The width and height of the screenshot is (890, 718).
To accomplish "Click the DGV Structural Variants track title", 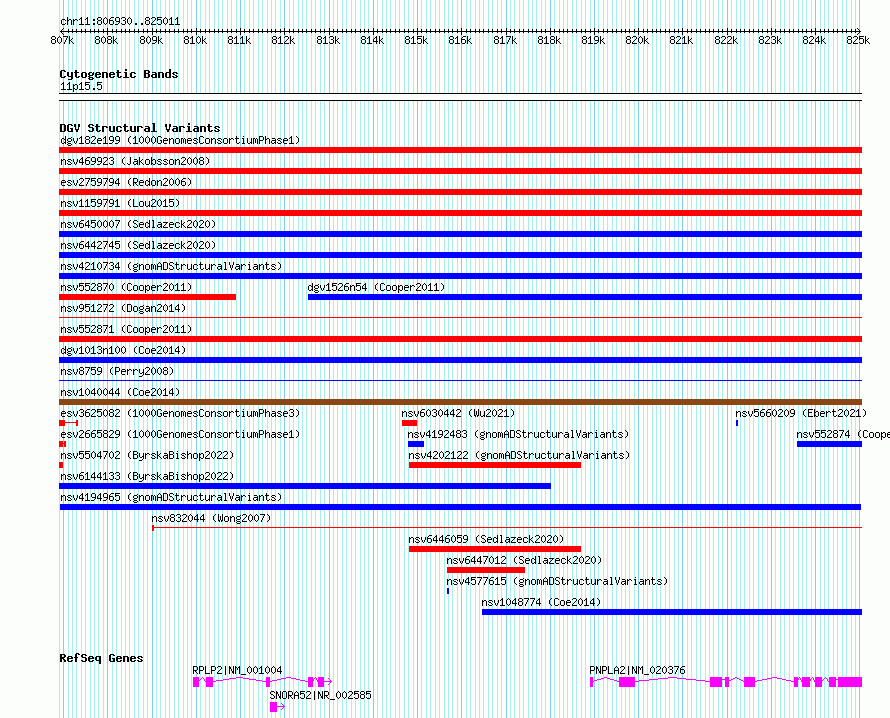I will pos(140,128).
